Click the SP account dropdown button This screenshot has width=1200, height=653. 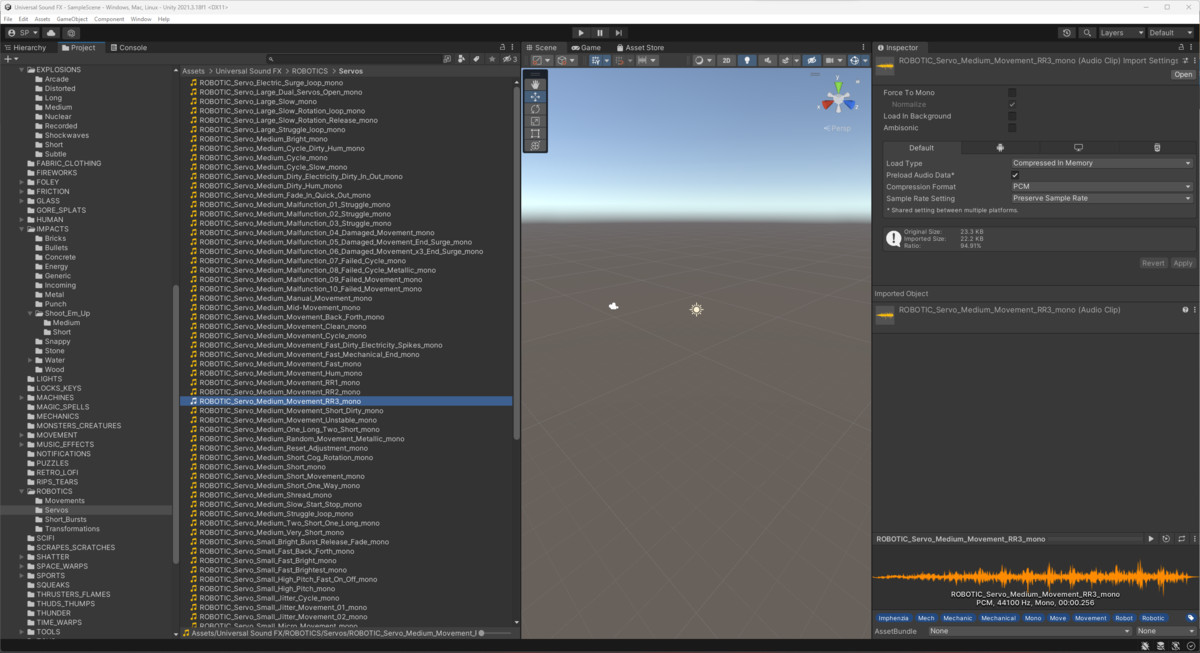[x=21, y=33]
